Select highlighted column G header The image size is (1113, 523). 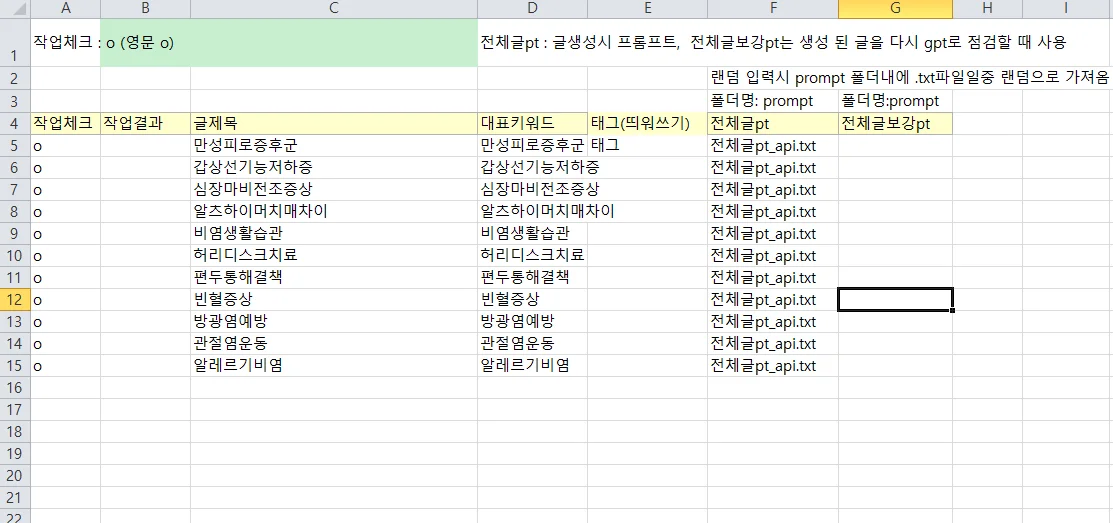coord(895,8)
